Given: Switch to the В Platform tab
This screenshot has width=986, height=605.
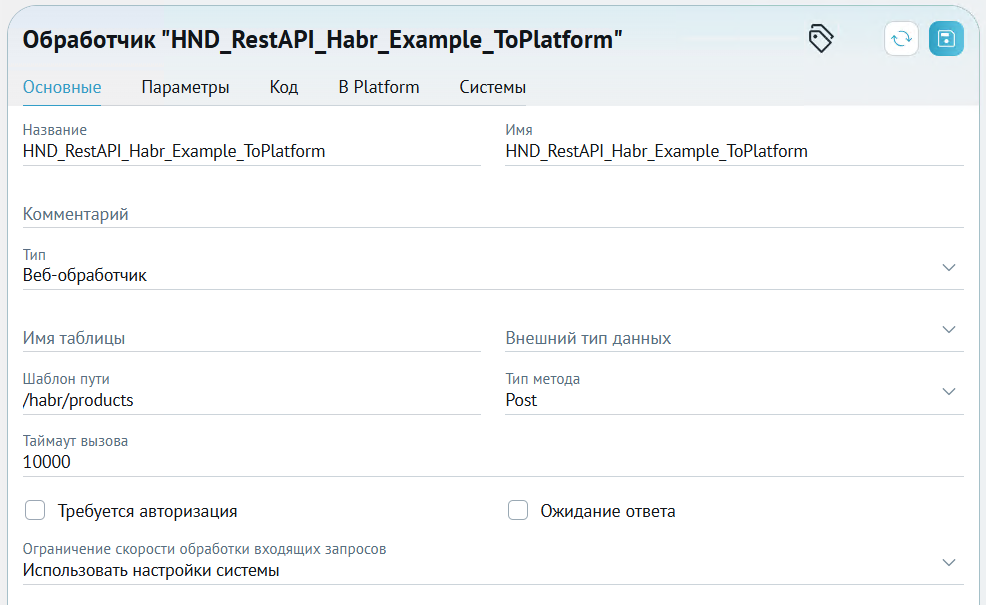Looking at the screenshot, I should click(x=379, y=87).
